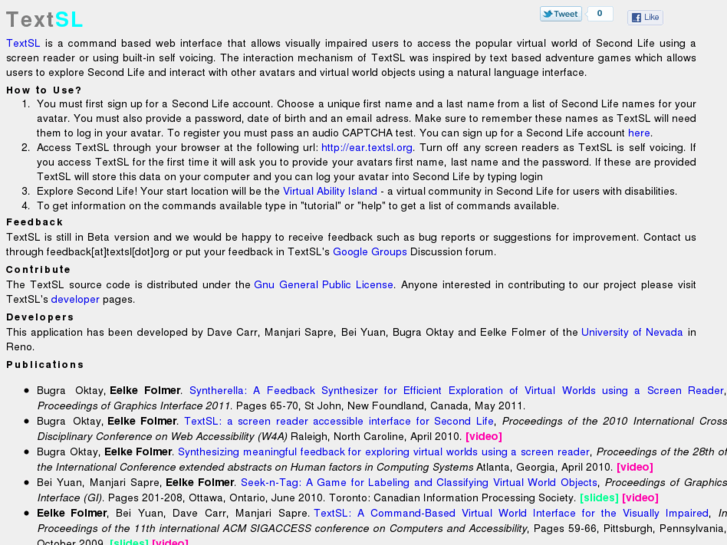Open 'TextSL: A Command-Based Virtual World Interface' link

tap(511, 513)
